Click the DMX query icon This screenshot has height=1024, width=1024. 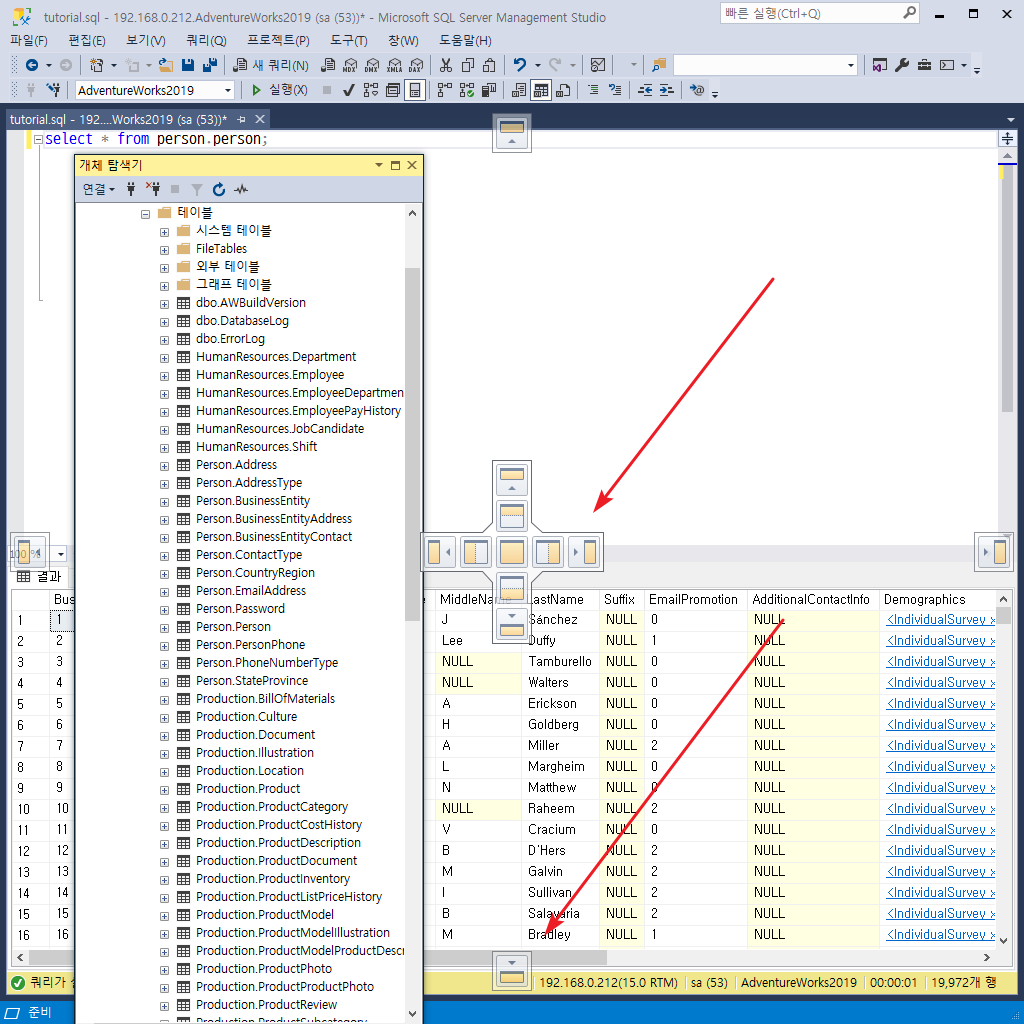[x=372, y=65]
